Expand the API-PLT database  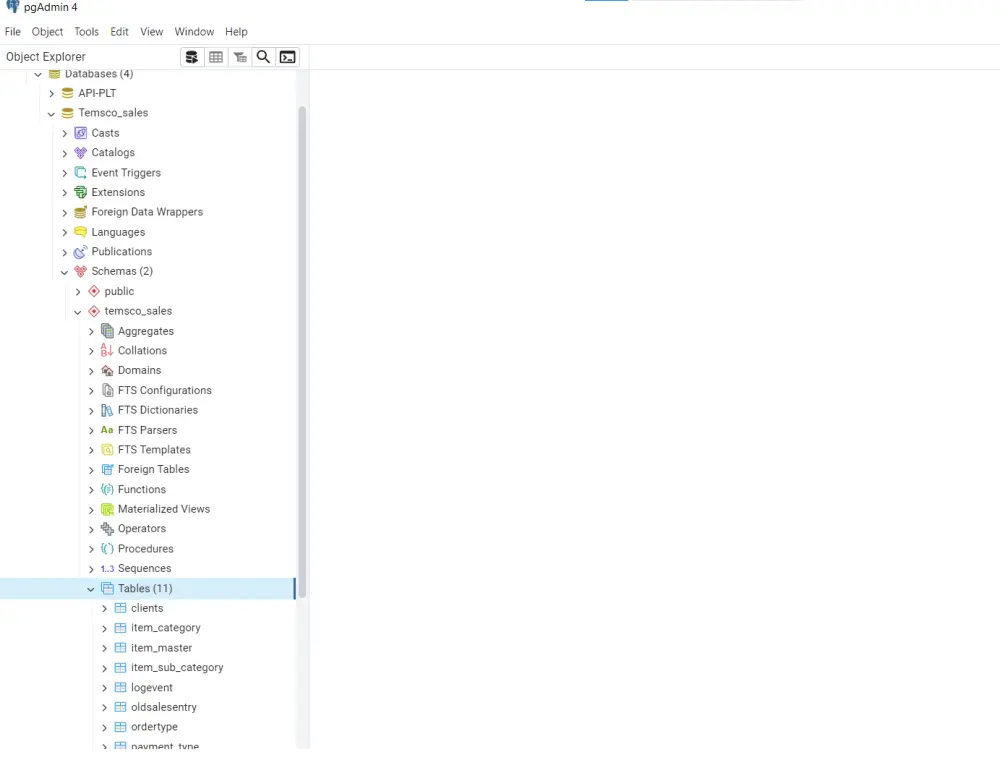tap(52, 94)
